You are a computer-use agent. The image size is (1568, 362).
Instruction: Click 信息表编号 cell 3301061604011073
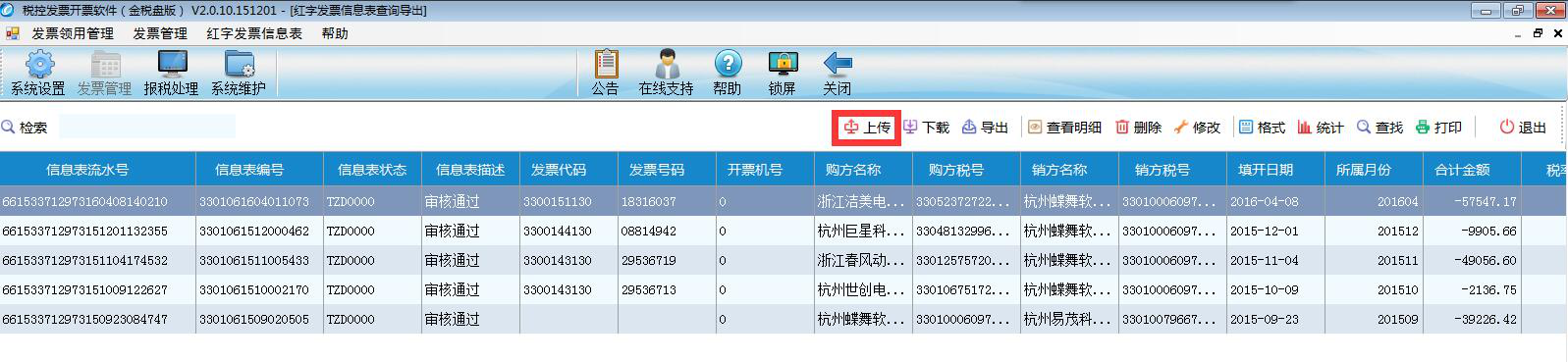tap(260, 201)
